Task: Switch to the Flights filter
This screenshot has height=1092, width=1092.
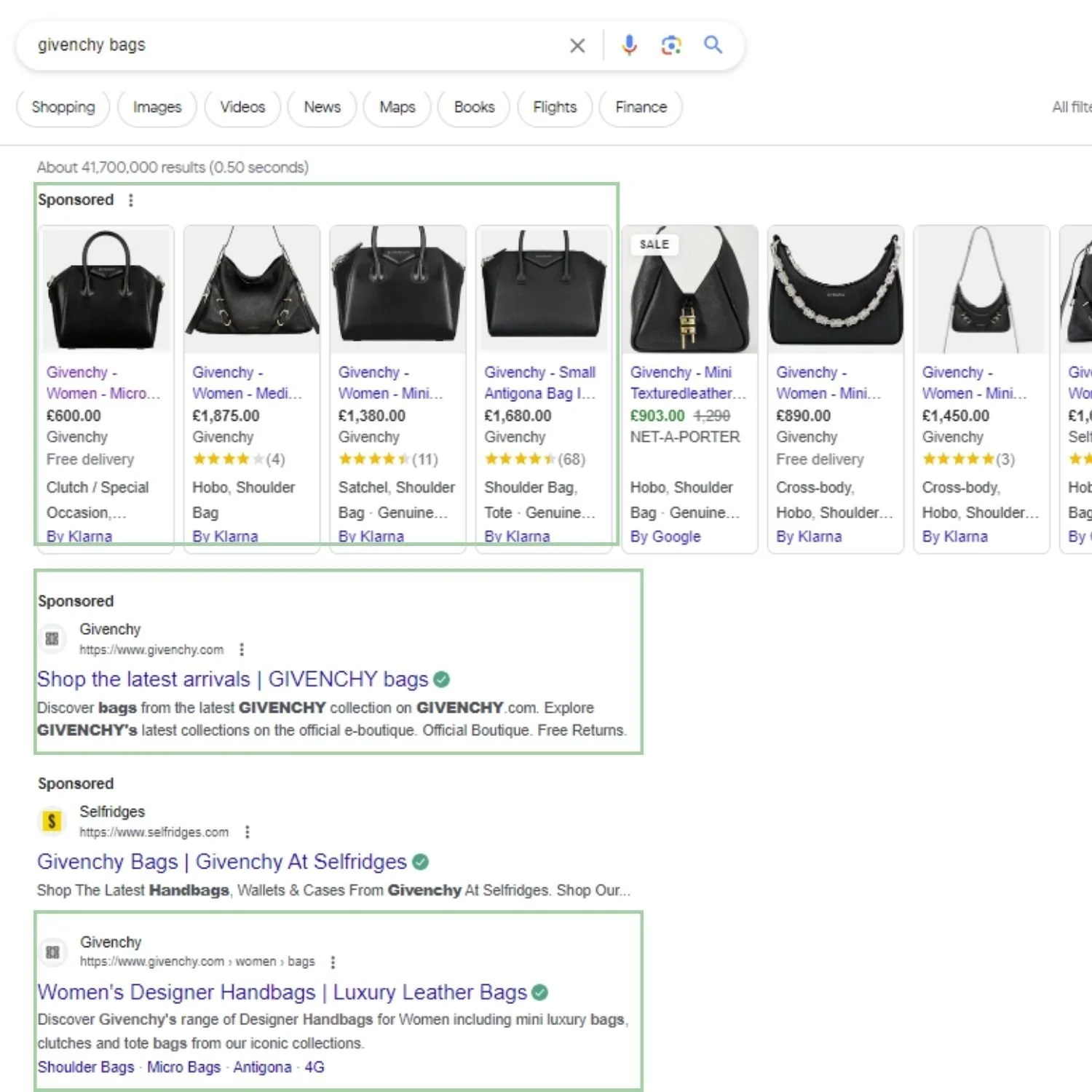Action: point(555,107)
